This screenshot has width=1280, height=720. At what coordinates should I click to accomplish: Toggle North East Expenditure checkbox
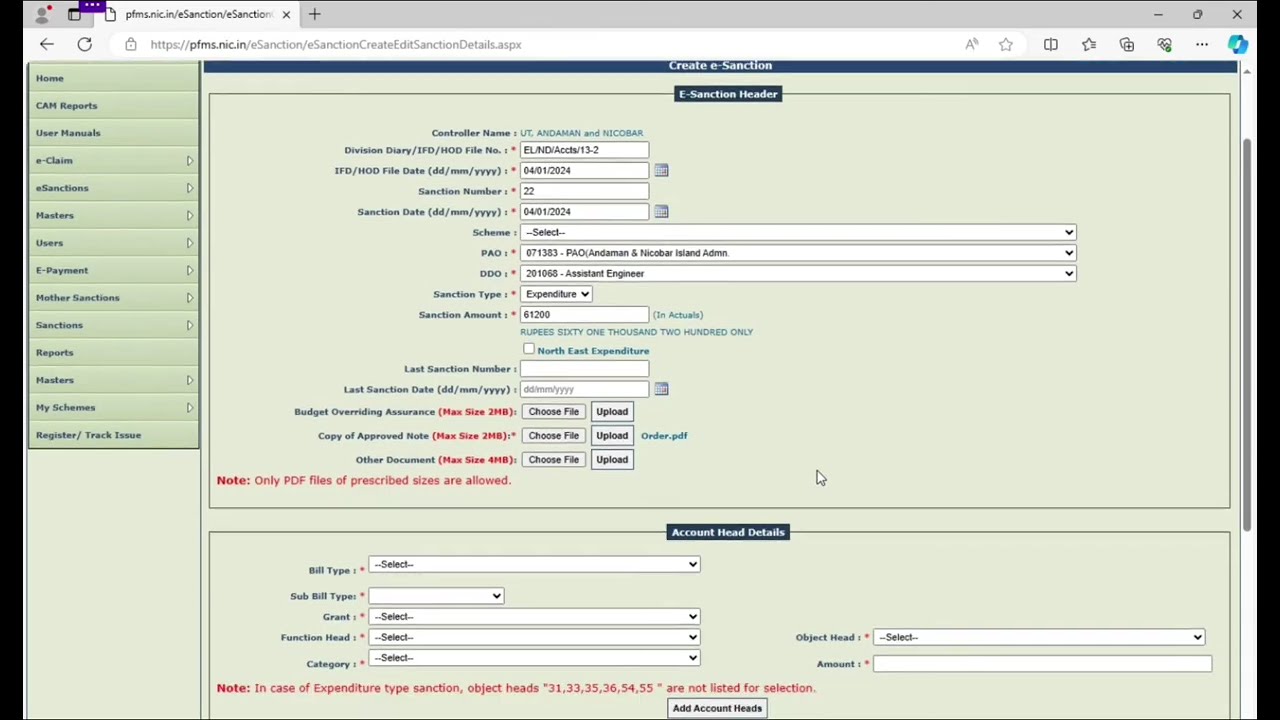click(528, 349)
